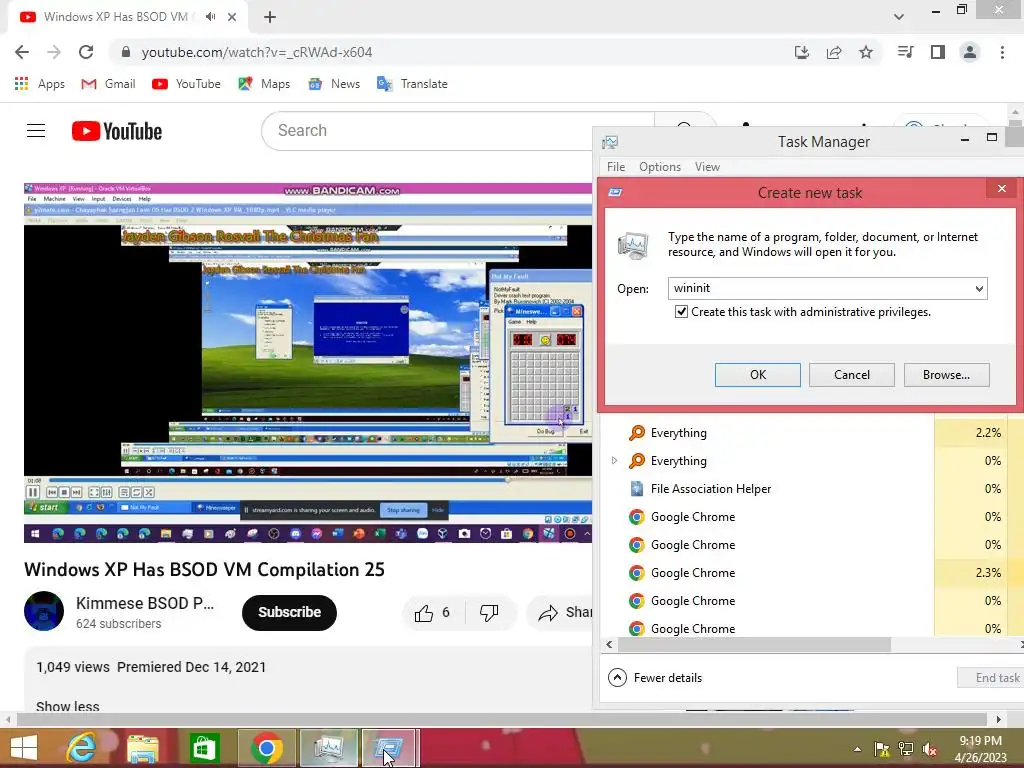Open the Action Center flag icon

tap(881, 749)
